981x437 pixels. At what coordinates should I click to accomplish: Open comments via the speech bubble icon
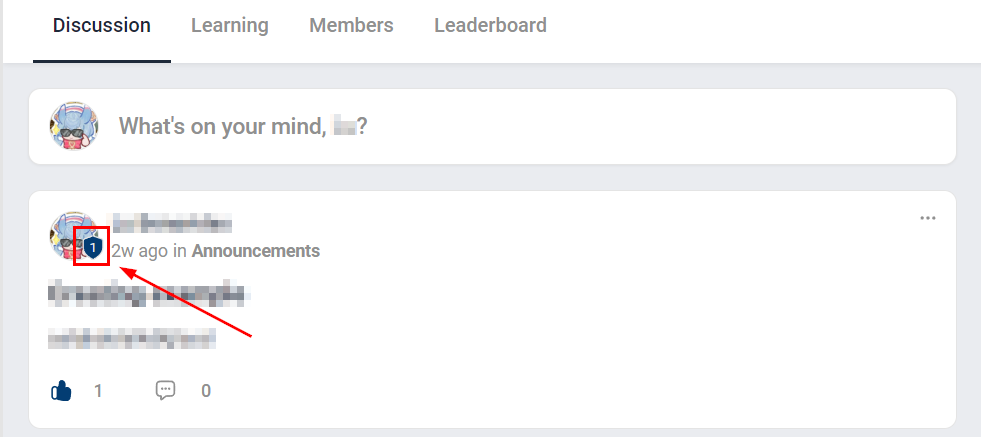click(x=166, y=391)
